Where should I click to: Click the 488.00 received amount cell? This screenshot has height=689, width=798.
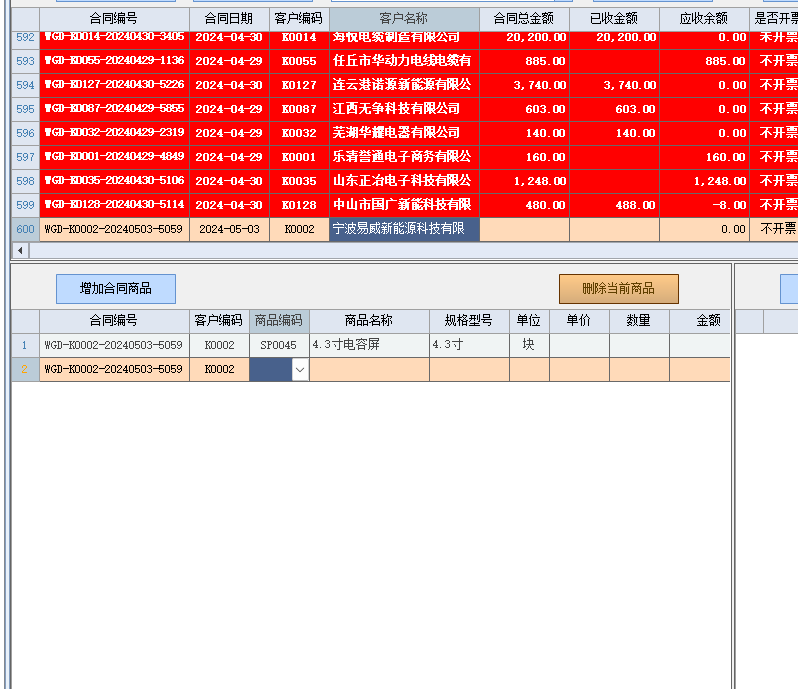tap(614, 205)
